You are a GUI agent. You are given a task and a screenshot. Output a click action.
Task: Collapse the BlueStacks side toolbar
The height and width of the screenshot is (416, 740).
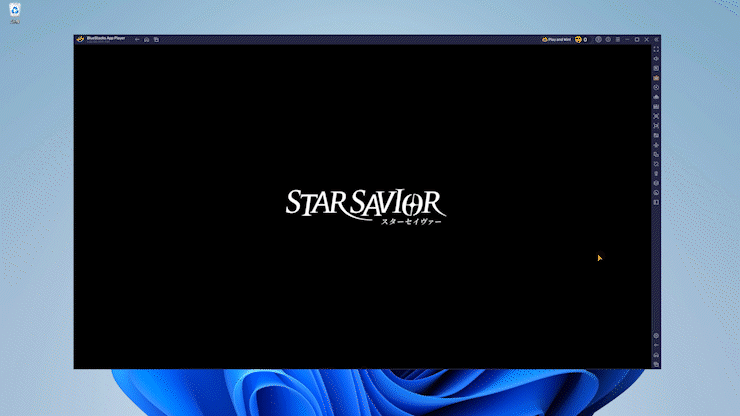656,40
